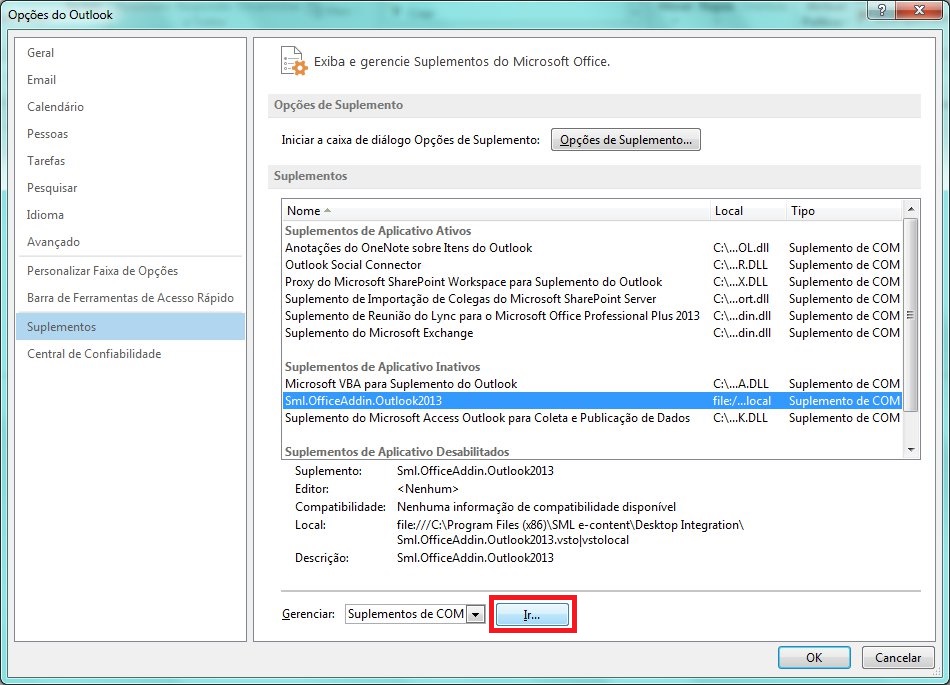The height and width of the screenshot is (685, 950).
Task: Dismiss the dialog with Cancelar
Action: [x=897, y=657]
